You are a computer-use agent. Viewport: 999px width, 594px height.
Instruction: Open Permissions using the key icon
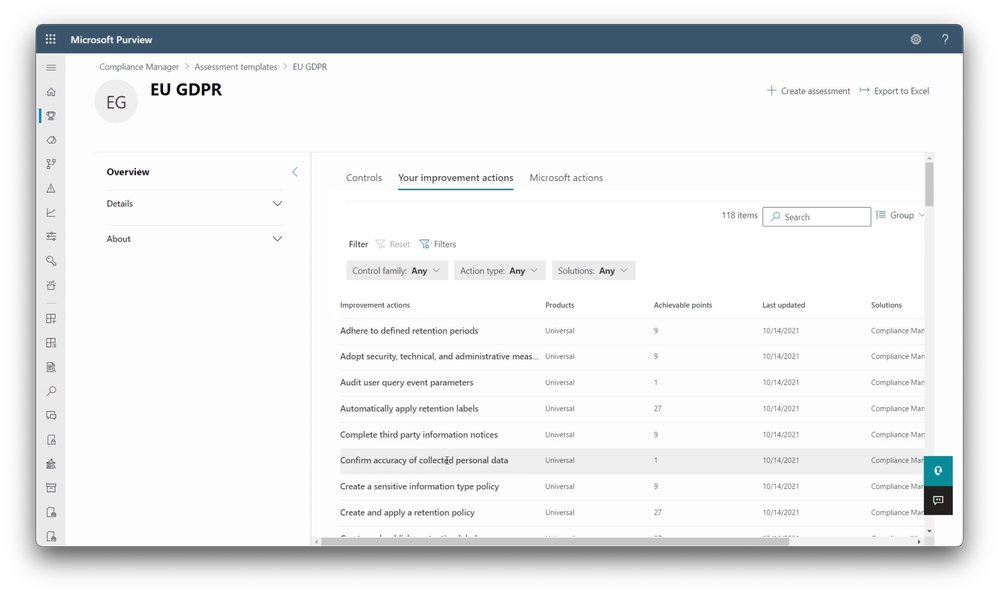point(51,261)
